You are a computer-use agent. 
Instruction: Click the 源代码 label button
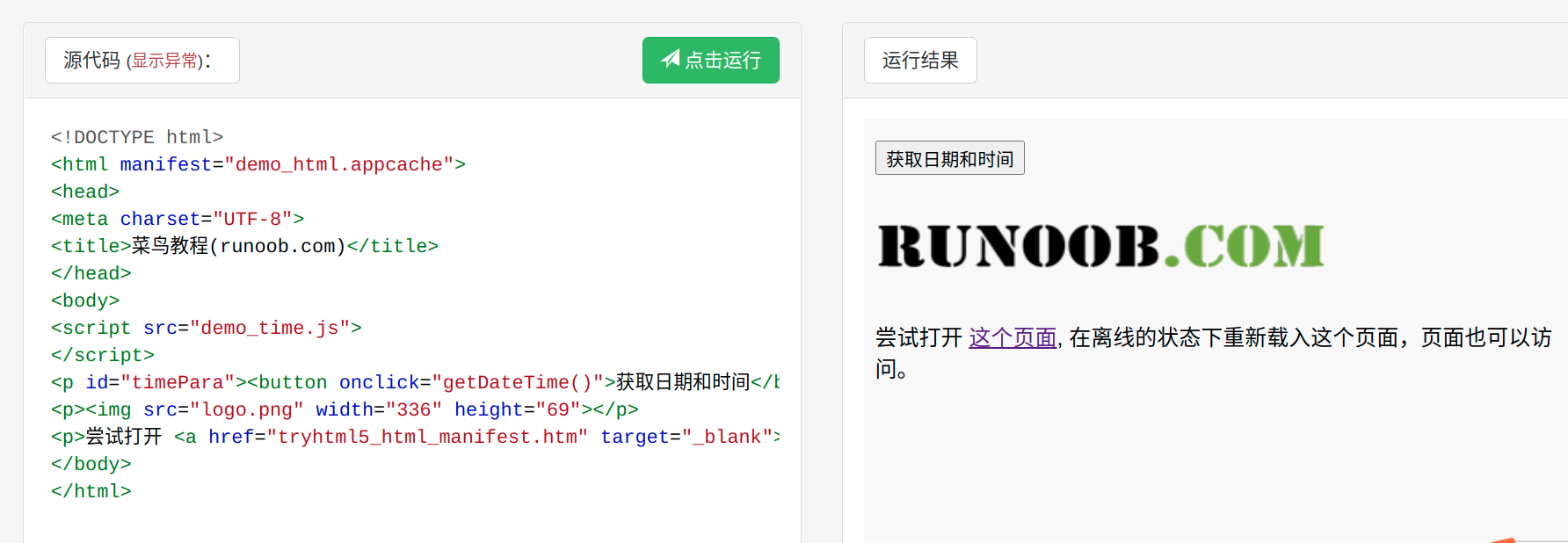click(142, 60)
